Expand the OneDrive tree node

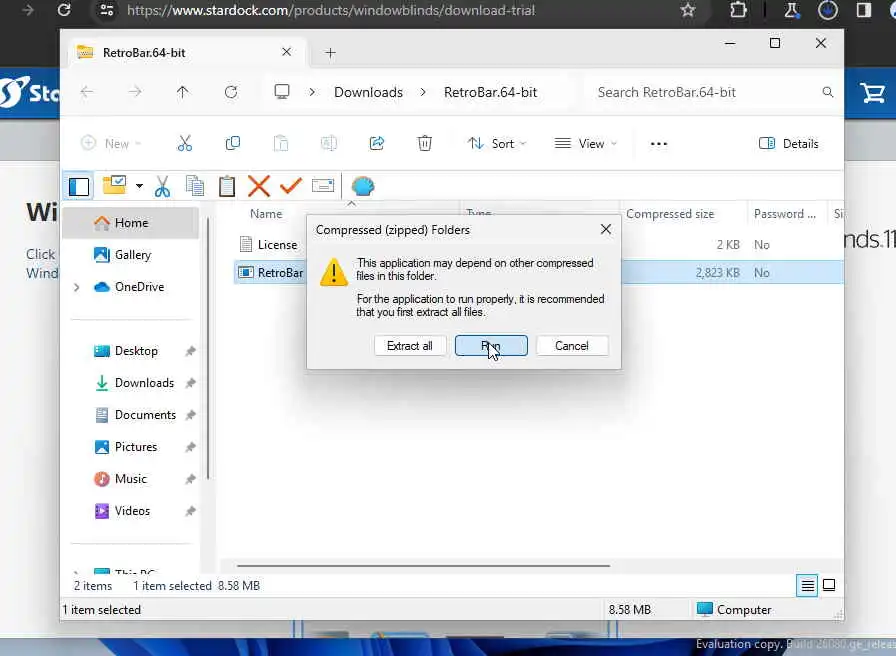pyautogui.click(x=77, y=287)
